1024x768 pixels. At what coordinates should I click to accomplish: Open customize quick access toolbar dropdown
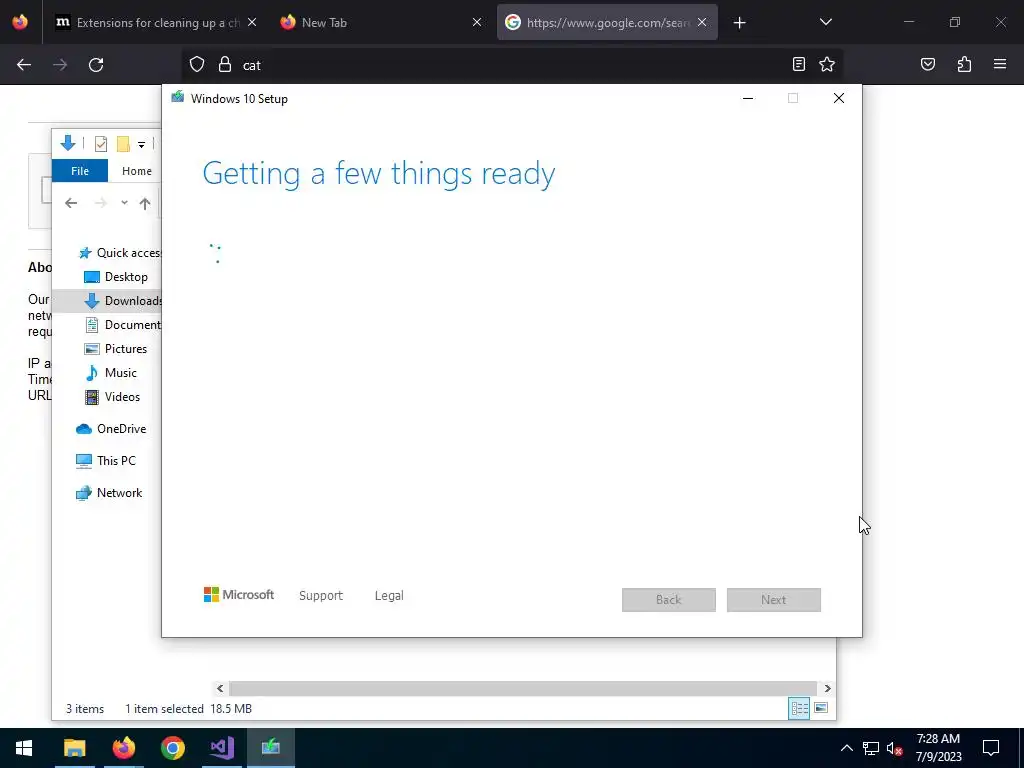pyautogui.click(x=141, y=144)
